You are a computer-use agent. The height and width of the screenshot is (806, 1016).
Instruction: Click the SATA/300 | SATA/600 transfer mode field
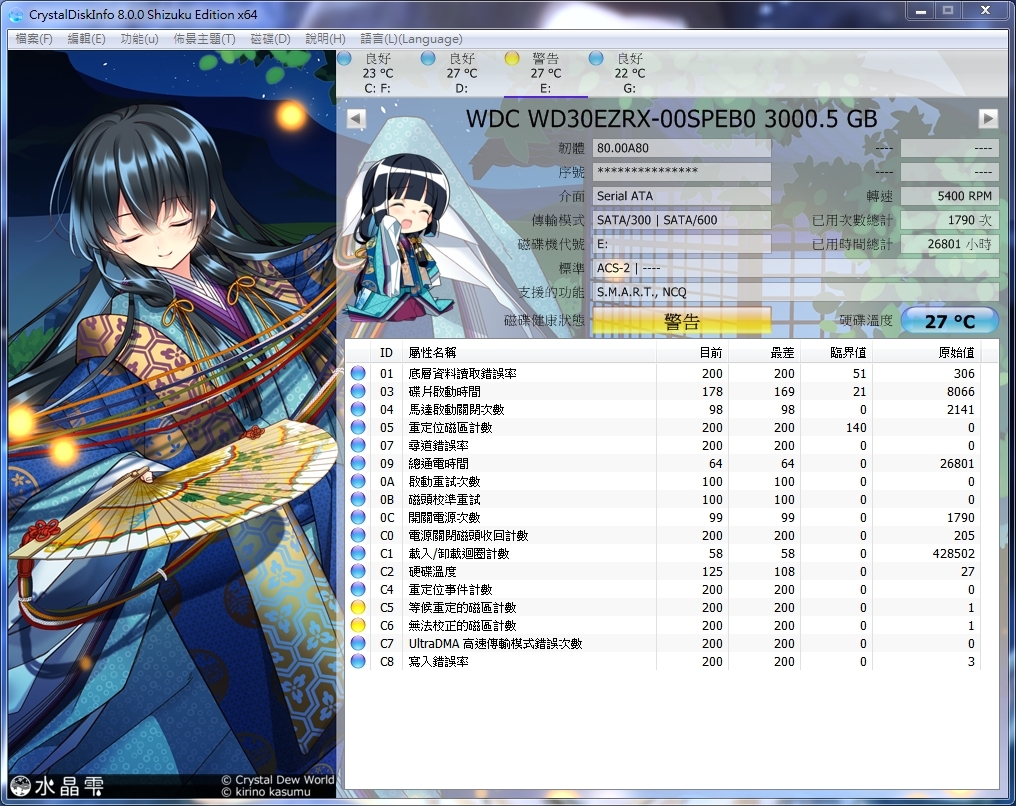coord(682,220)
